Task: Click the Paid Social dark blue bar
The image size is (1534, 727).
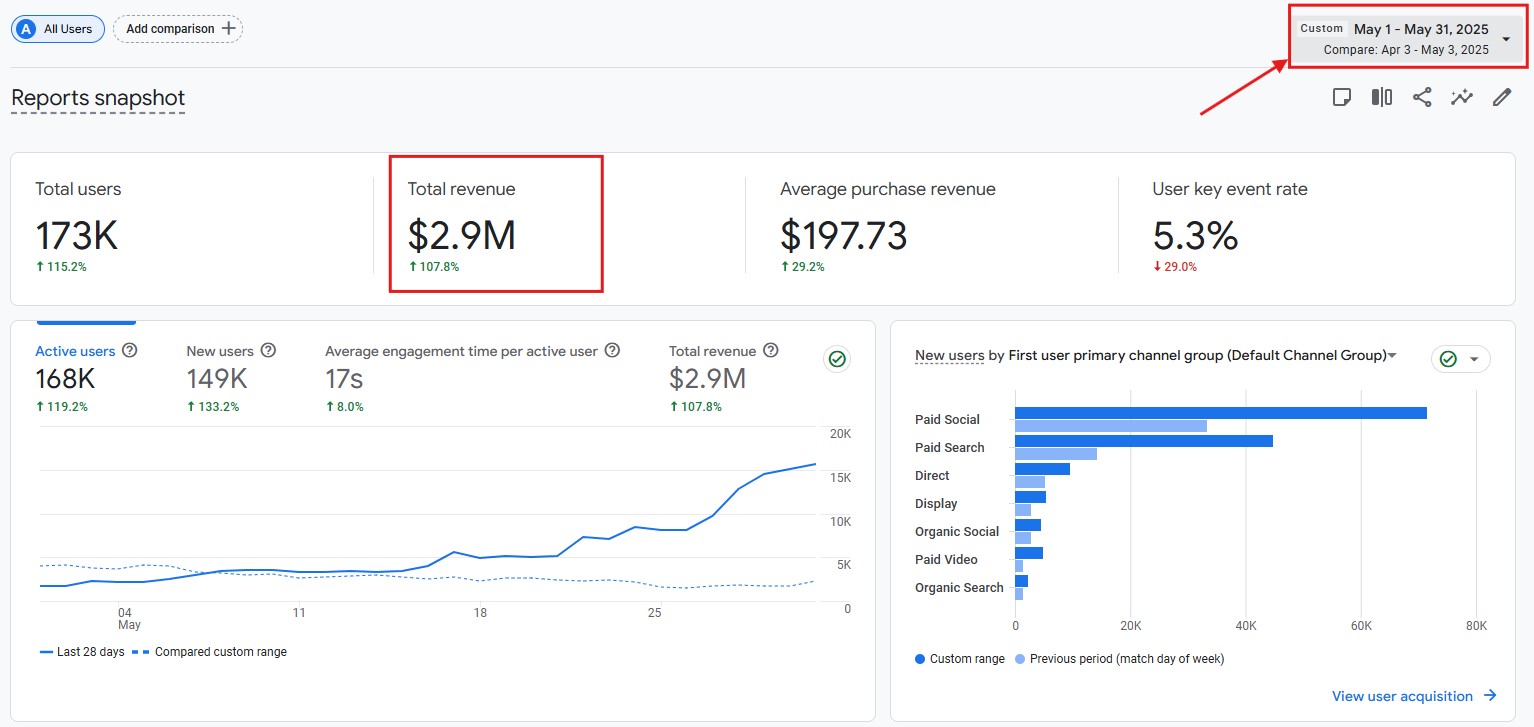Action: (1221, 413)
